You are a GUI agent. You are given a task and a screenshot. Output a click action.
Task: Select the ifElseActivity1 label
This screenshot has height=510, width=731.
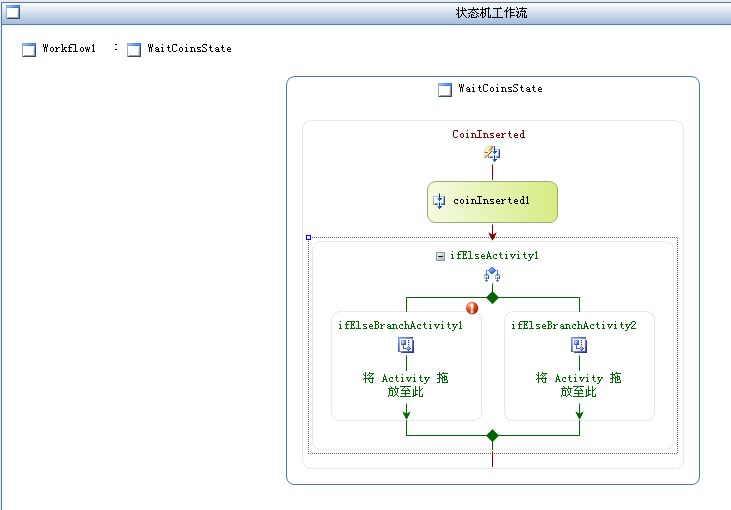click(x=494, y=255)
